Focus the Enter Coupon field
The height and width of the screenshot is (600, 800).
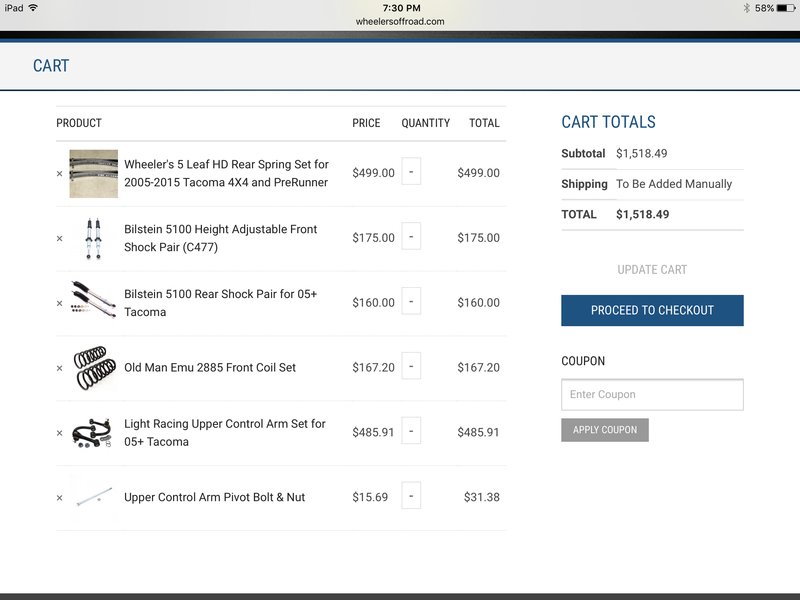652,394
